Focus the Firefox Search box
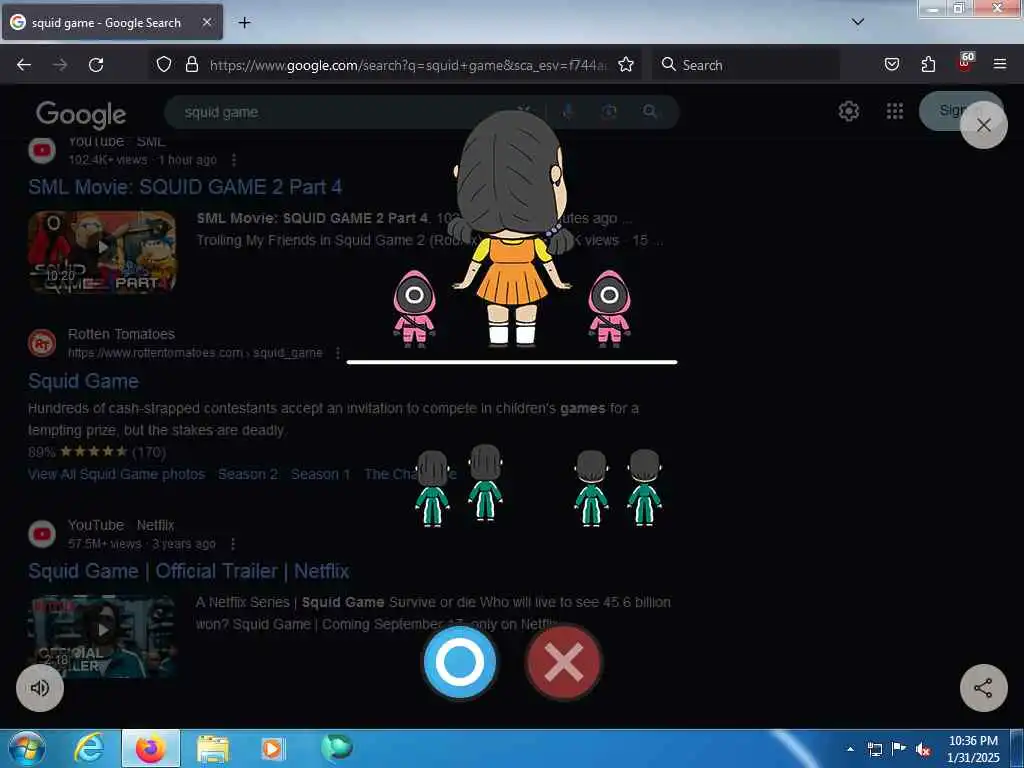 (x=745, y=65)
